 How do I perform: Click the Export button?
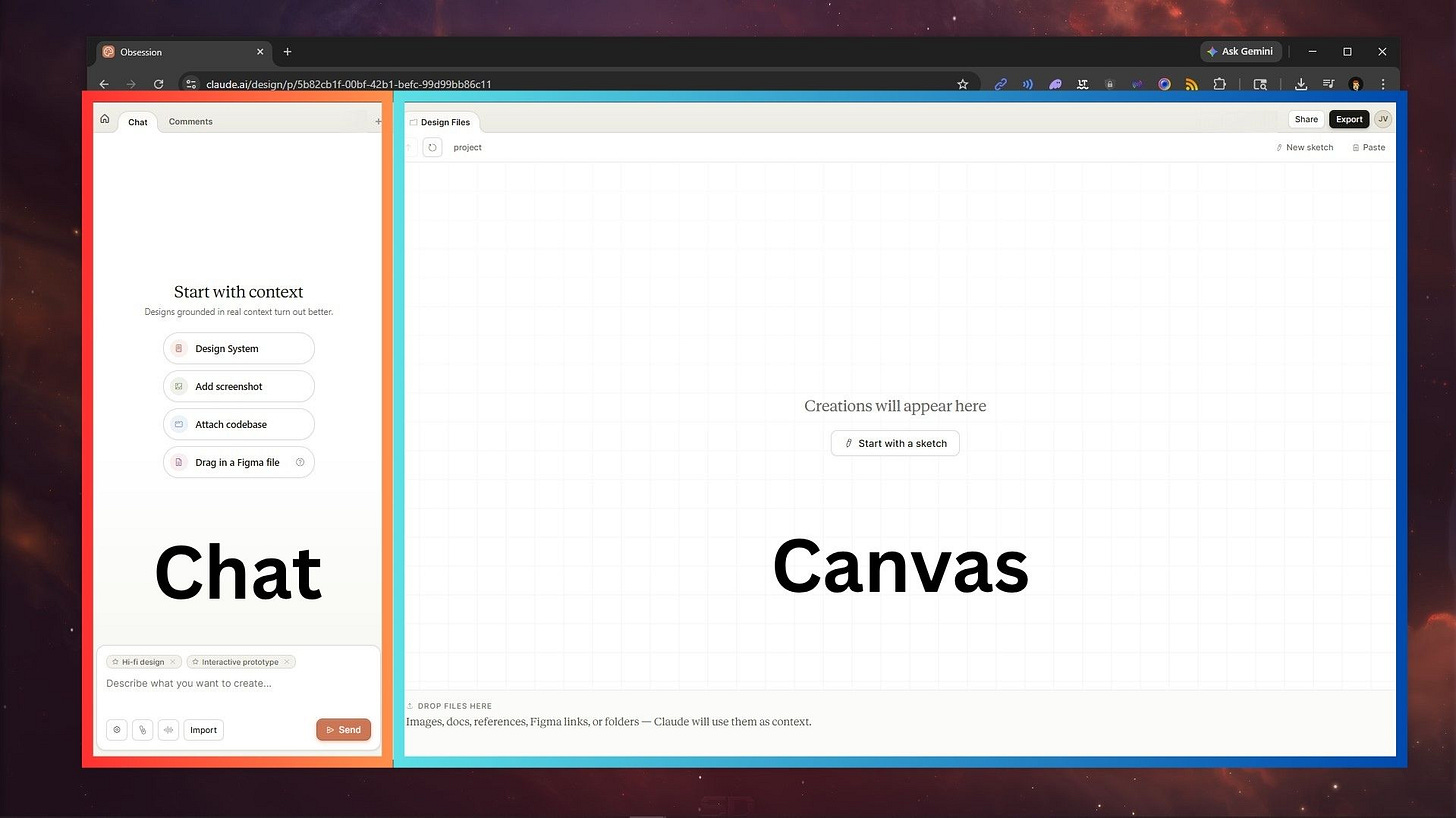tap(1349, 119)
